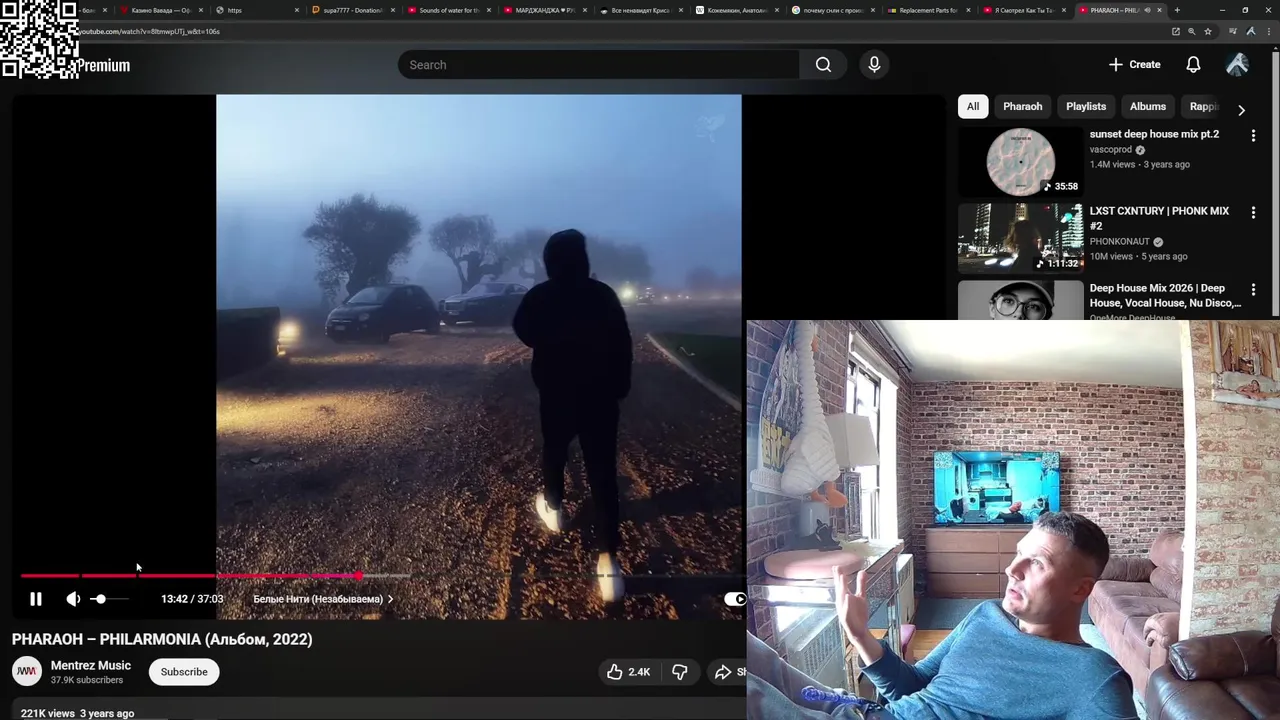
Task: Share the video via Share button
Action: (729, 672)
